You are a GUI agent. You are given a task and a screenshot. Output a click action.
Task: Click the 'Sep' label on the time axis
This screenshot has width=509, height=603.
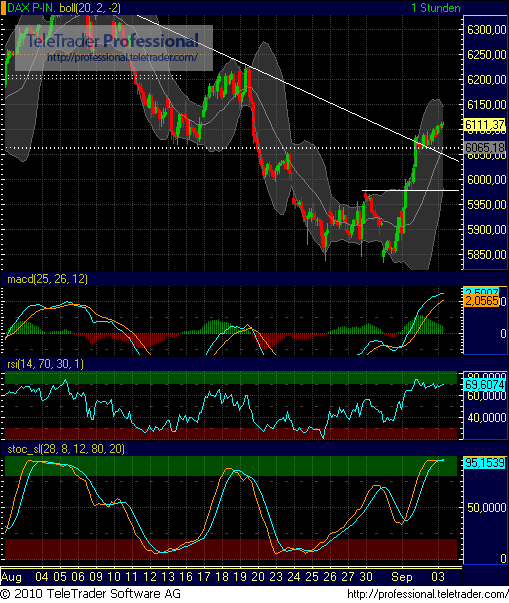click(402, 577)
